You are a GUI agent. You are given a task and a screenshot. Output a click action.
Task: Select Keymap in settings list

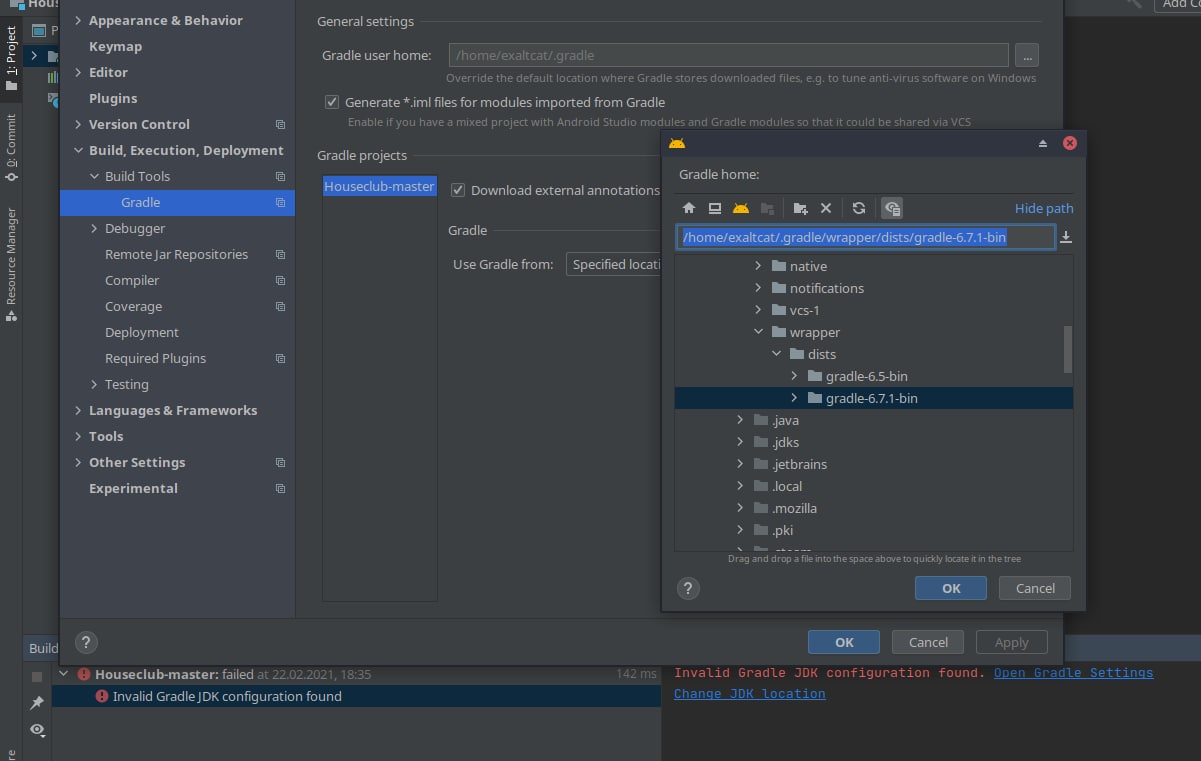[x=115, y=46]
